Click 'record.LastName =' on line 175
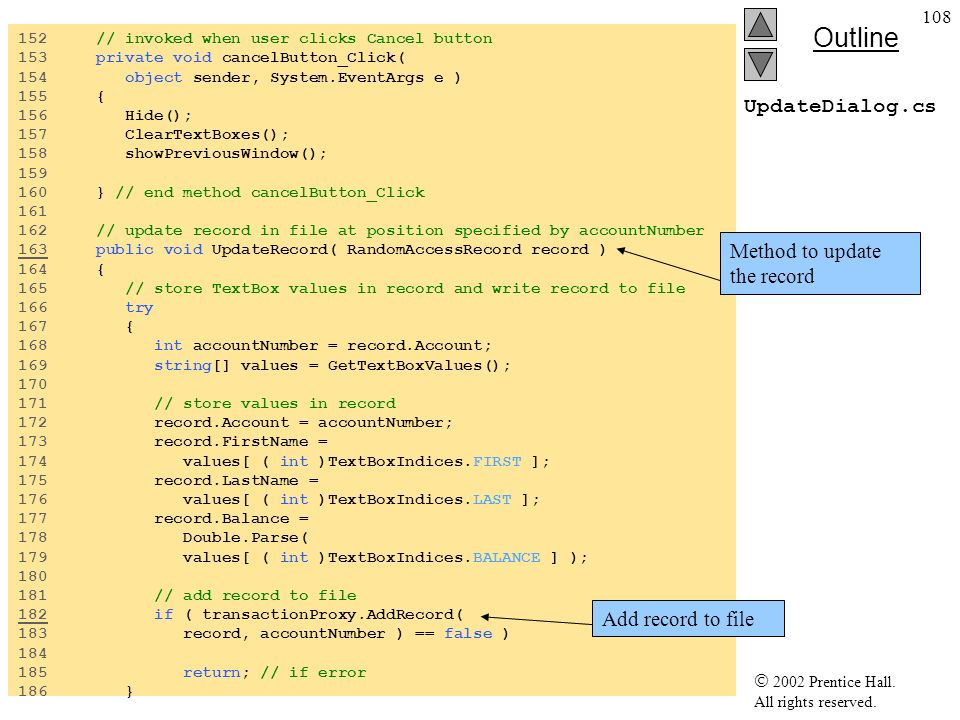960x720 pixels. [236, 481]
